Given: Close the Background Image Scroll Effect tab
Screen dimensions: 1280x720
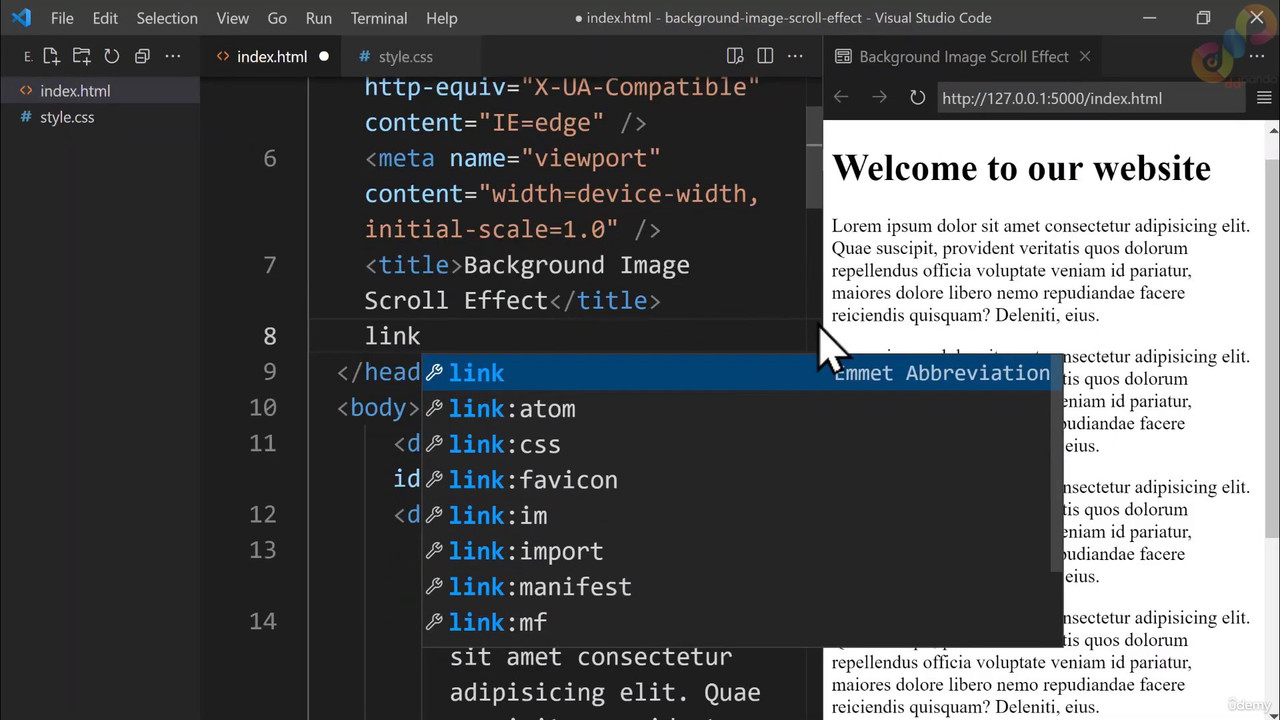Looking at the screenshot, I should (1085, 57).
